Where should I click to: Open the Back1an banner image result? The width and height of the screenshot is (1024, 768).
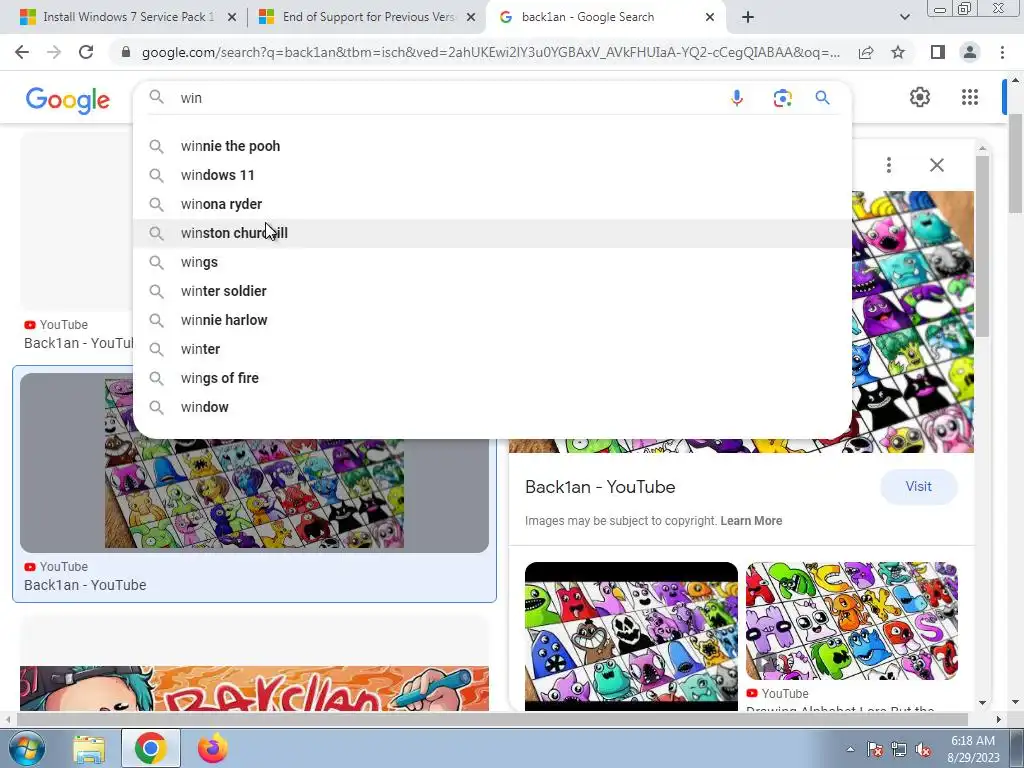tap(254, 688)
